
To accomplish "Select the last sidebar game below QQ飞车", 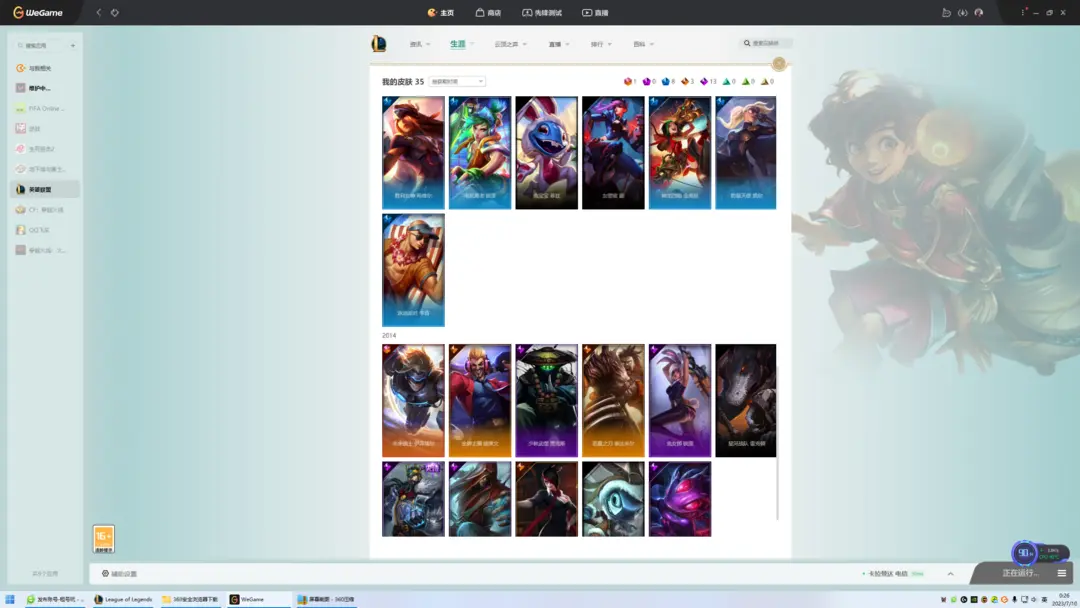I will point(45,250).
